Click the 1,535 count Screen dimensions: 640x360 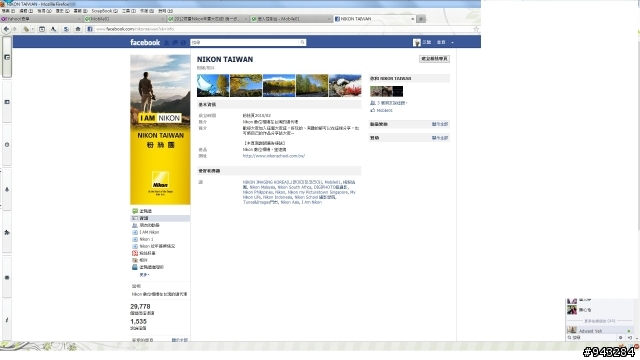(138, 322)
